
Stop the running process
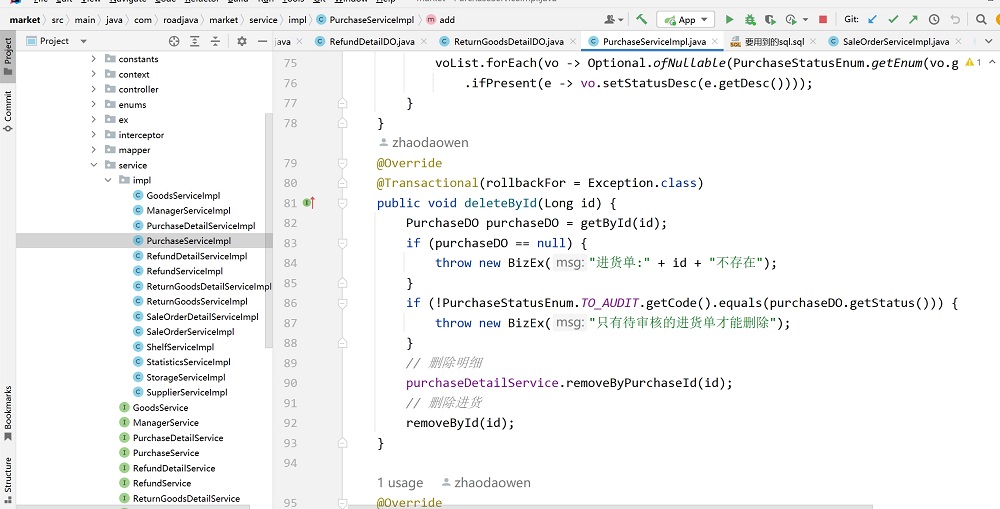pos(823,20)
